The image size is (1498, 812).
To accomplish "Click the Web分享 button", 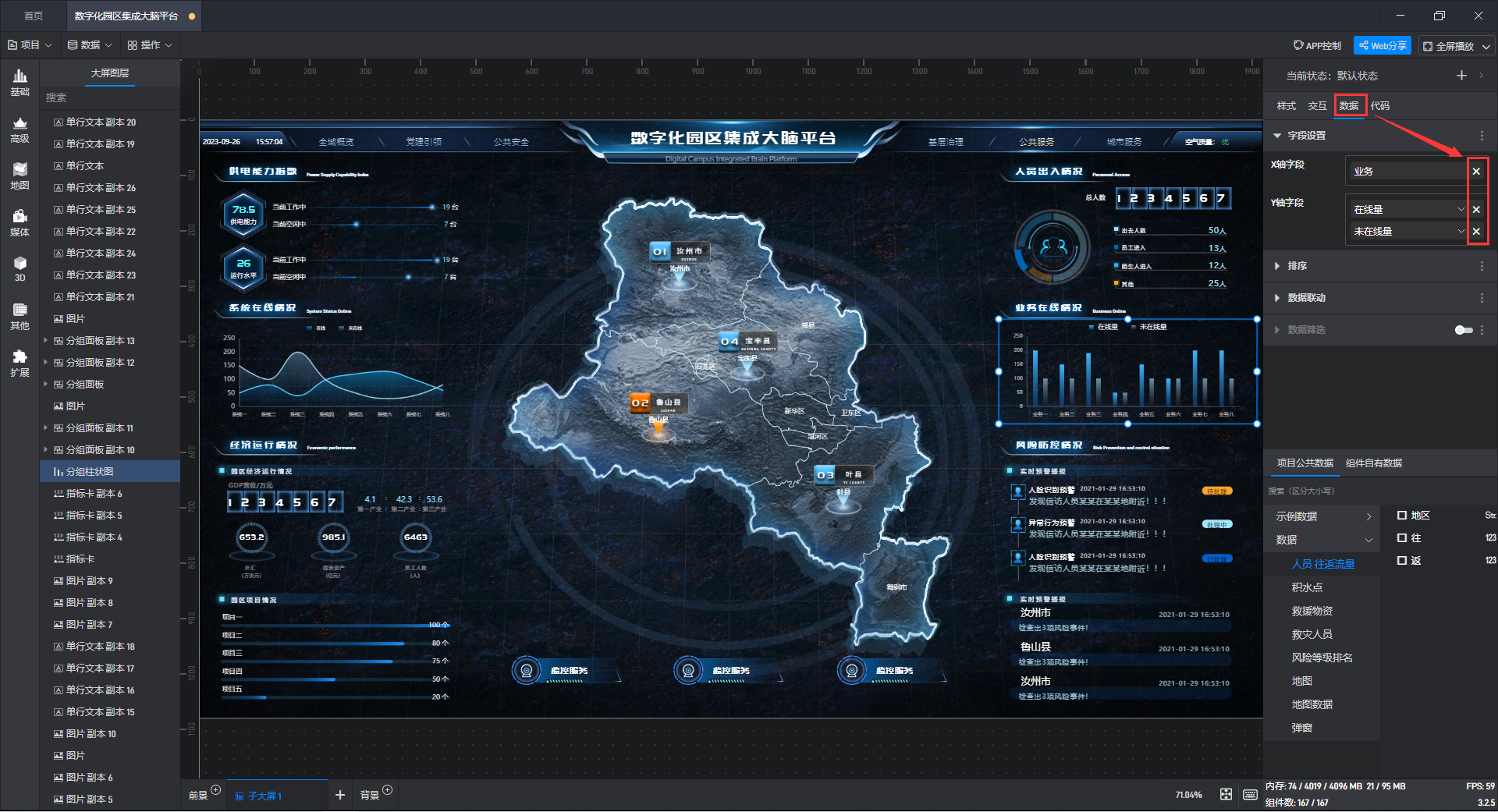I will point(1383,46).
